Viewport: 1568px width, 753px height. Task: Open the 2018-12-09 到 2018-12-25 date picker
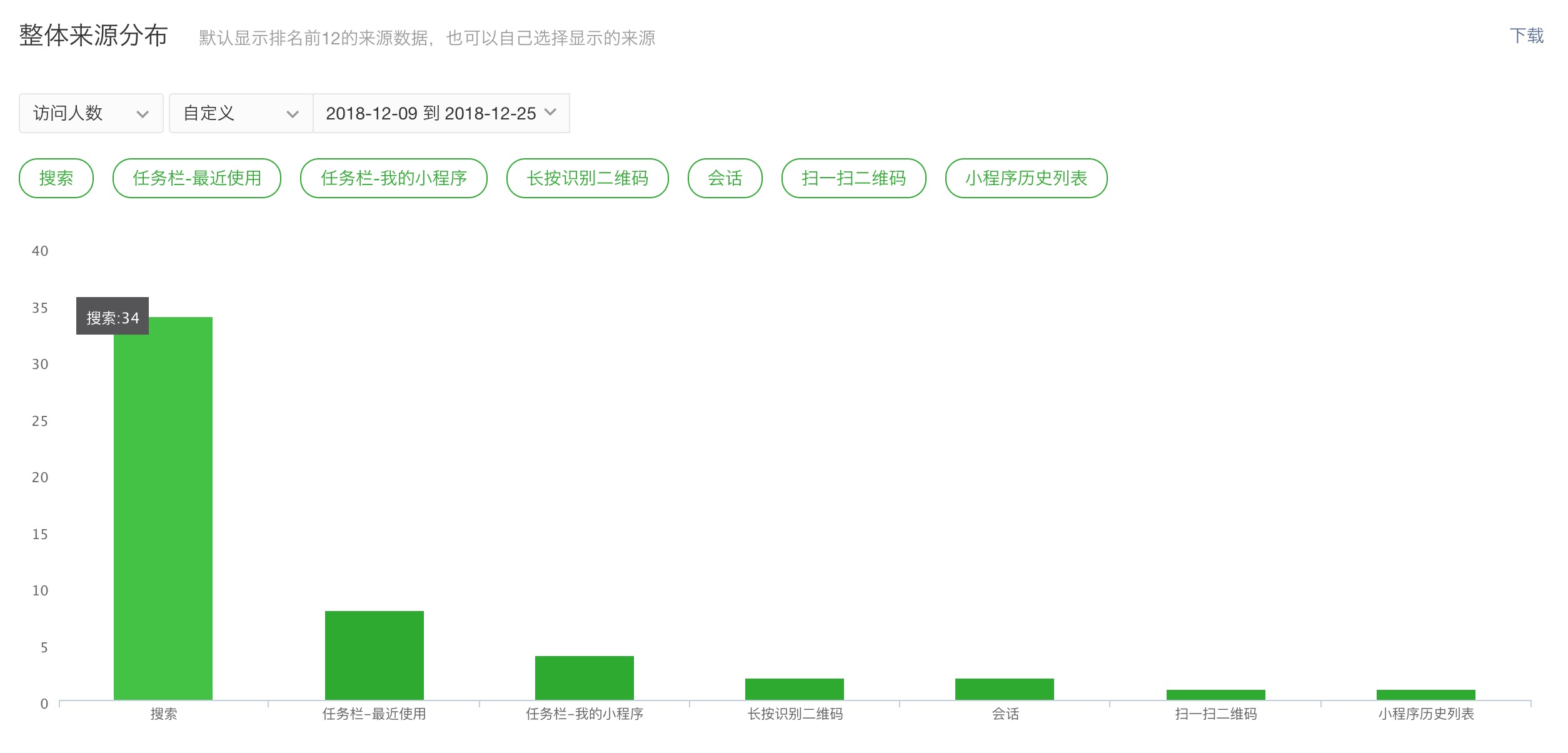(441, 113)
